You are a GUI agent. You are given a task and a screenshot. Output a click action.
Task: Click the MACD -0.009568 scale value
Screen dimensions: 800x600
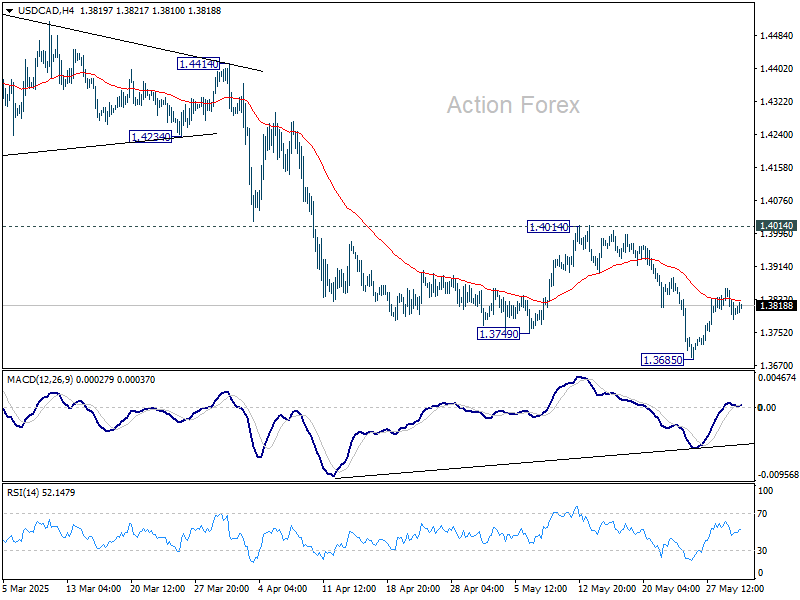coord(778,474)
